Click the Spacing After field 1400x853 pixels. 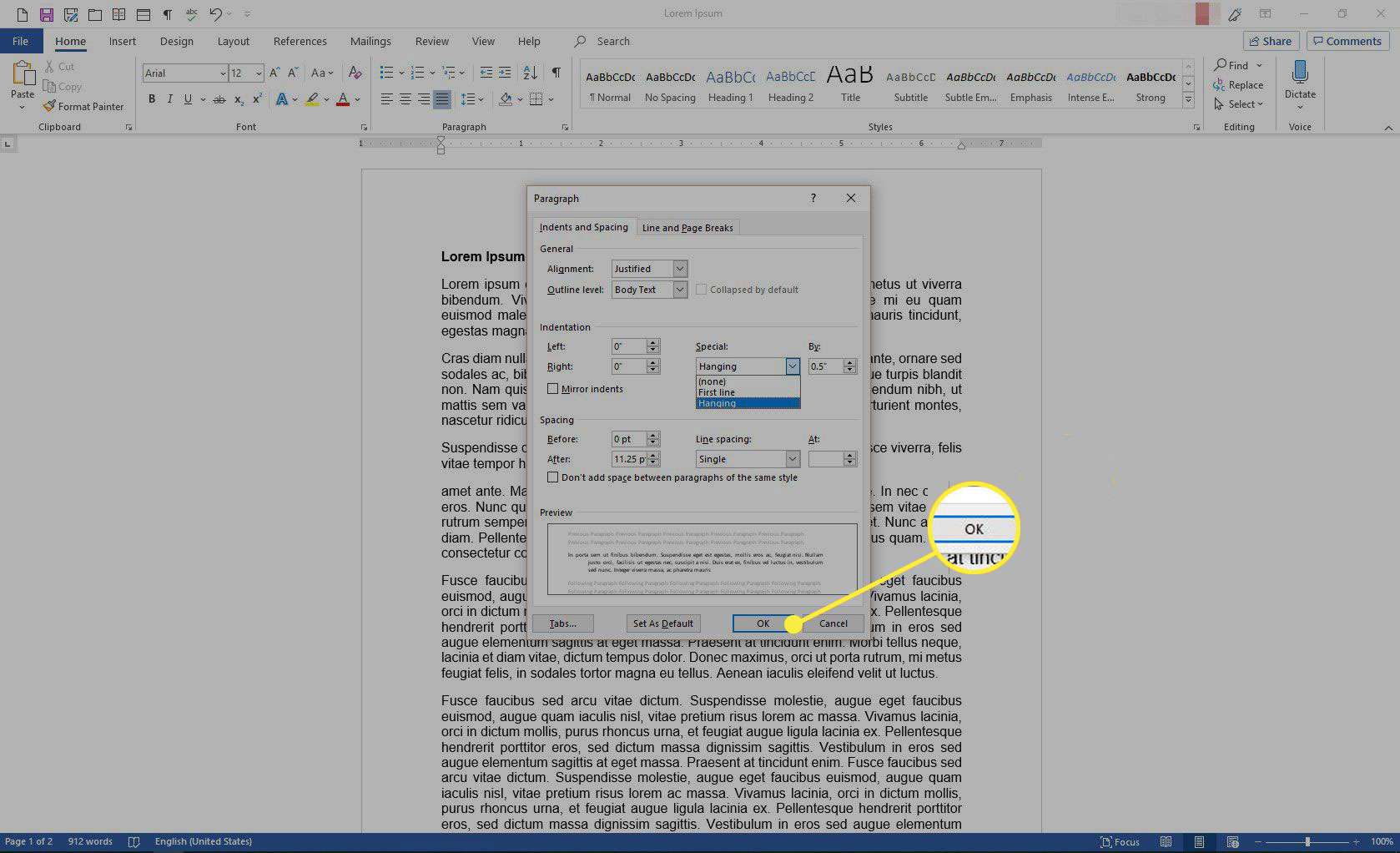coord(629,459)
